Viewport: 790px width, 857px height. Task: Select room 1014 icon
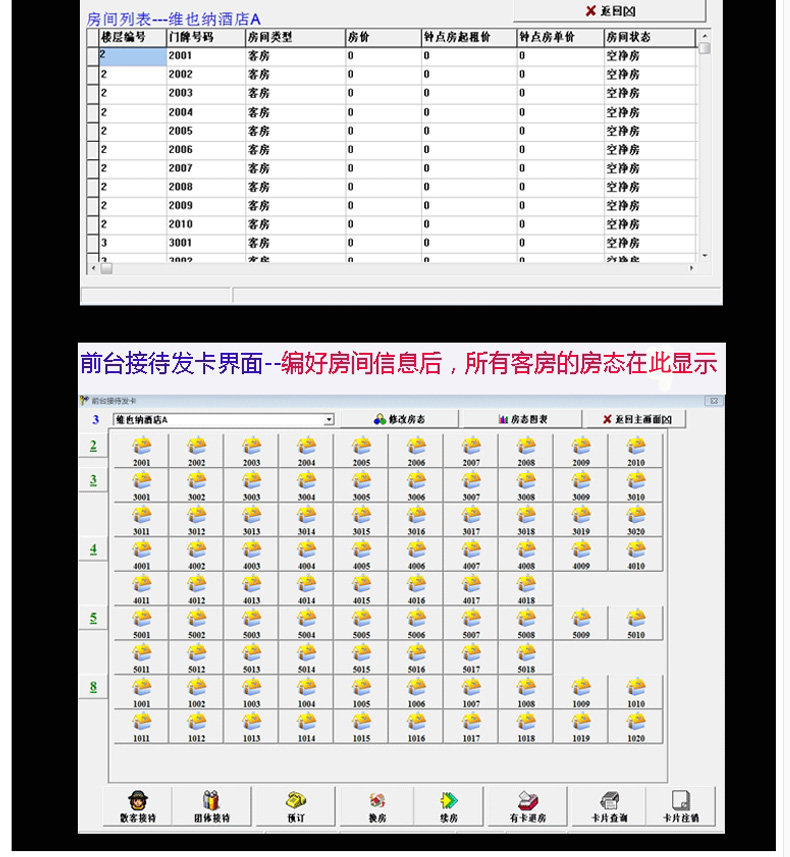click(306, 726)
